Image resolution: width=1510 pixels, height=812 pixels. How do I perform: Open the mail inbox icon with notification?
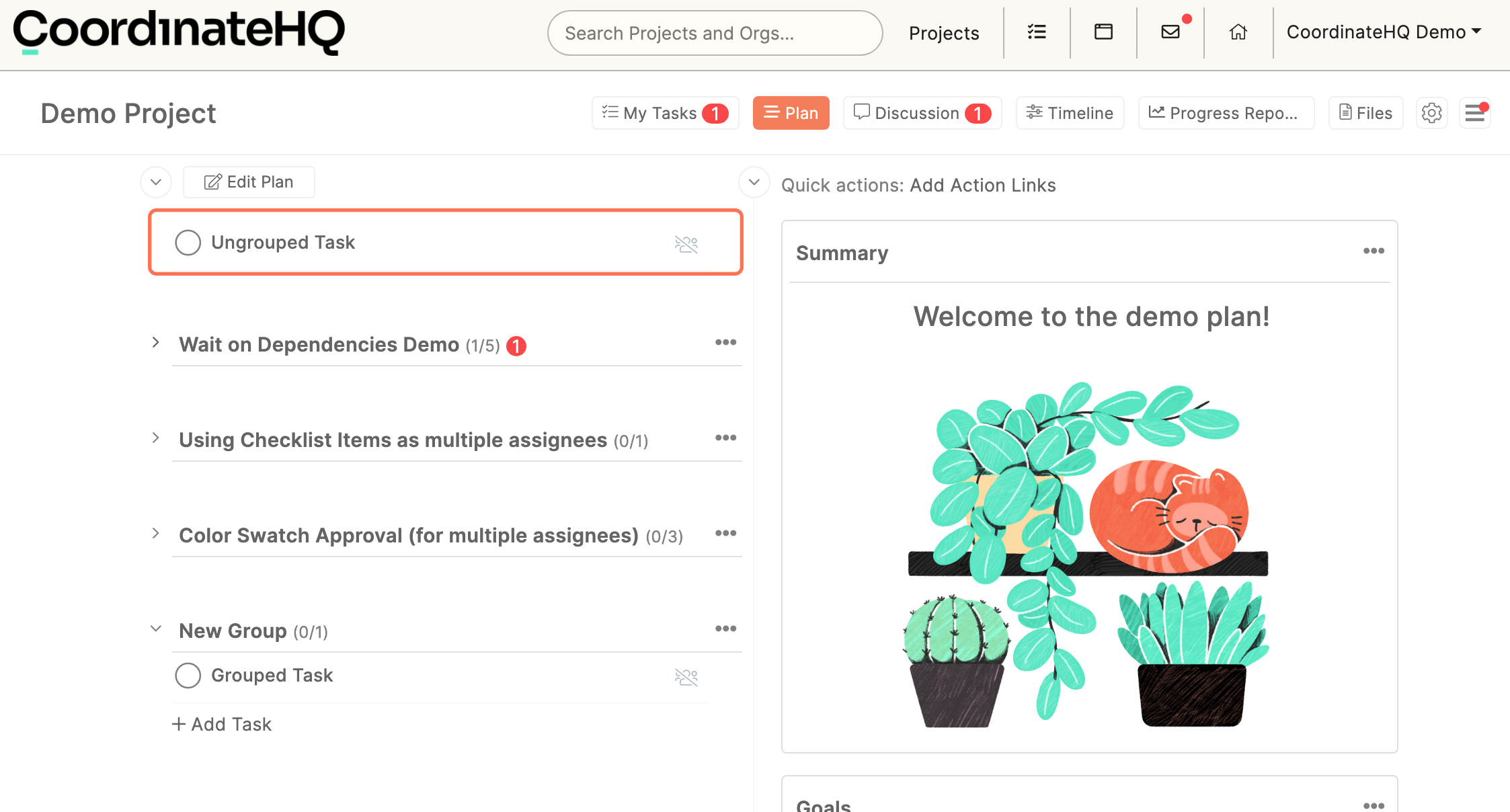1170,32
